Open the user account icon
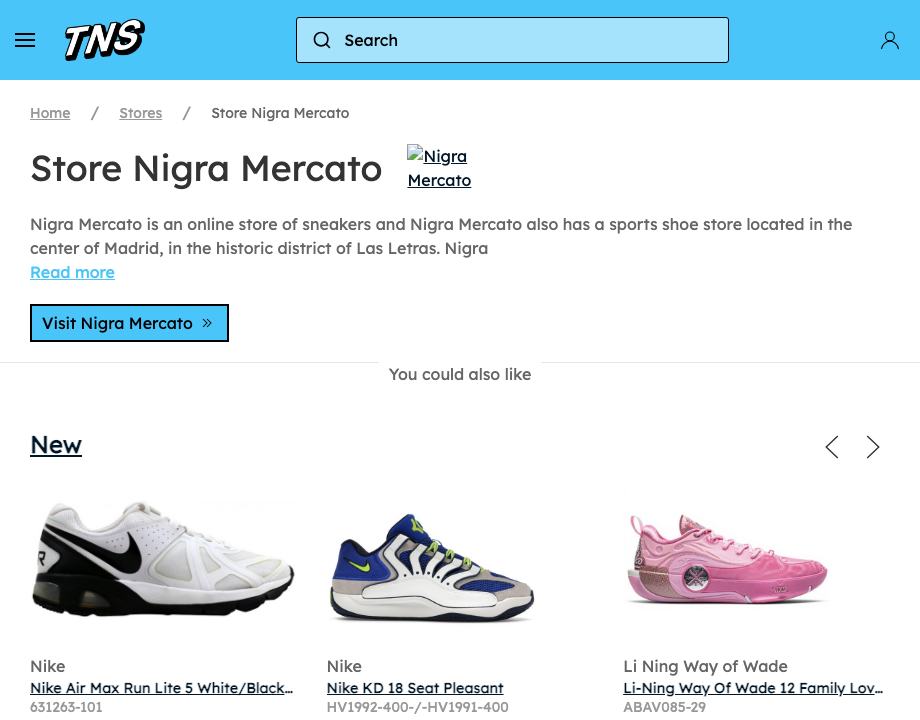920x720 pixels. (x=889, y=40)
